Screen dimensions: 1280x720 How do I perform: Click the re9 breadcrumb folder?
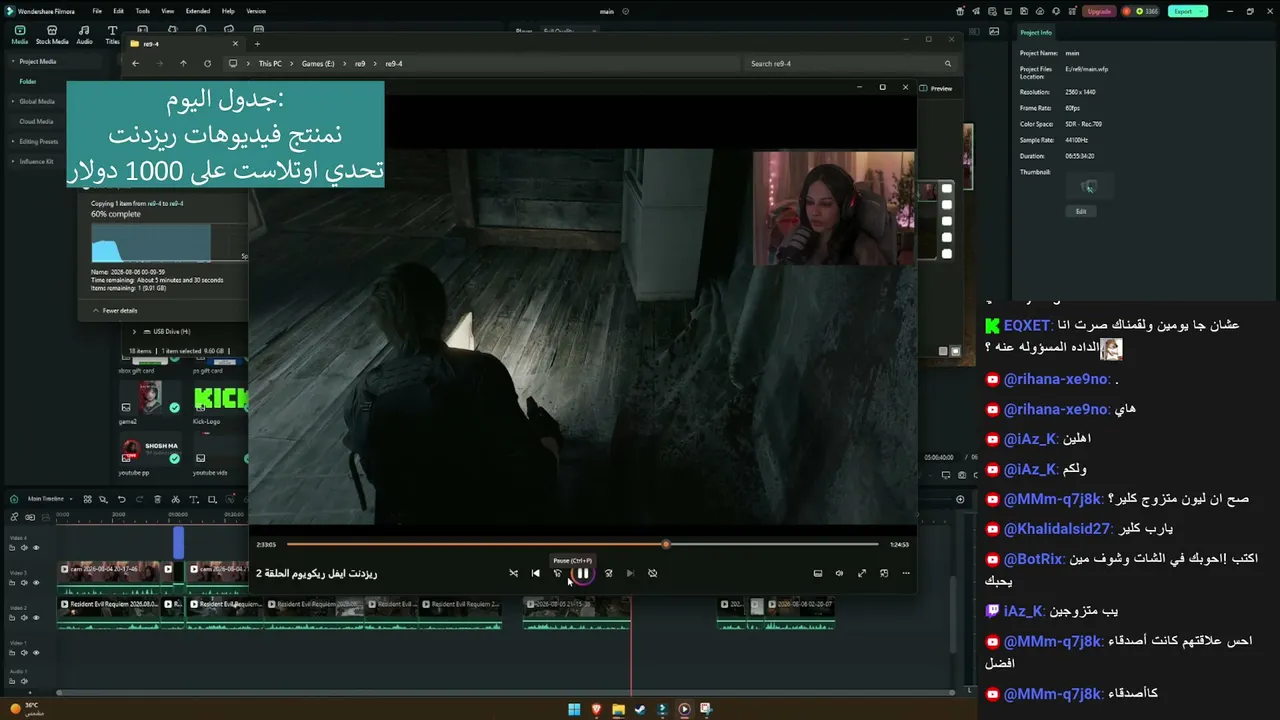tap(360, 64)
